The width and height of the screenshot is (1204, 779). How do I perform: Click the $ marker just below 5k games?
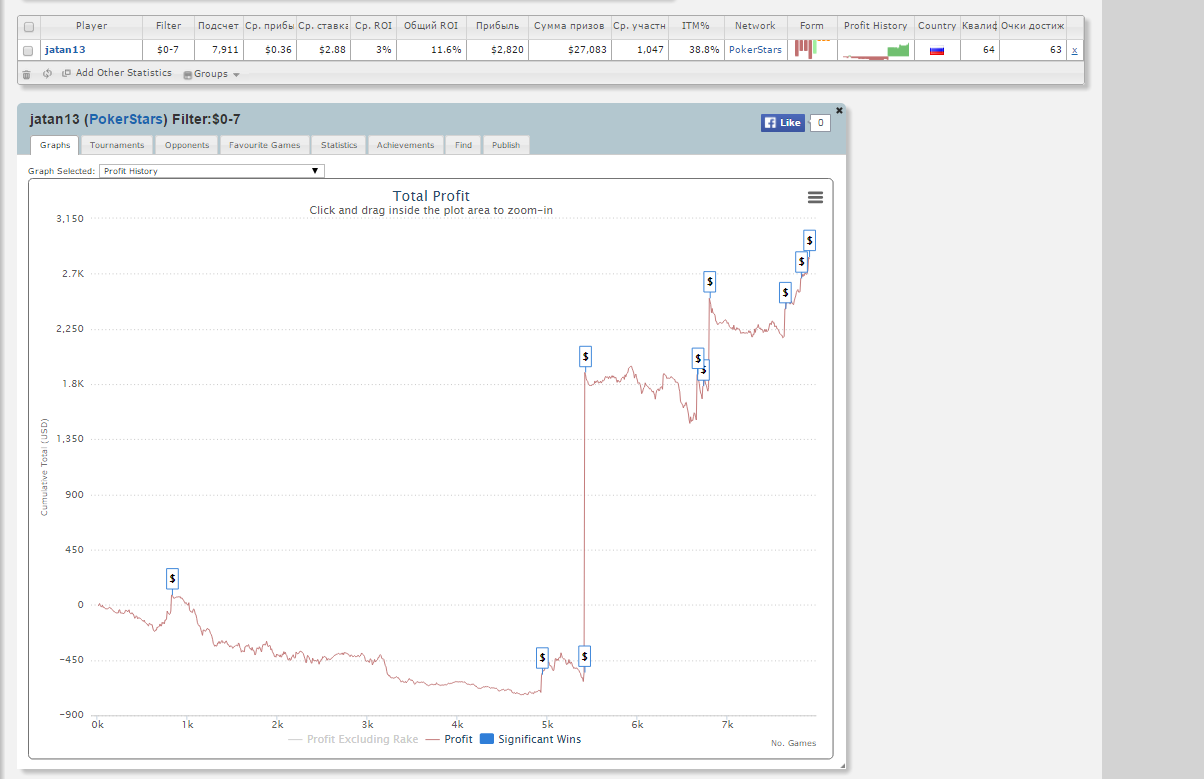[x=542, y=657]
